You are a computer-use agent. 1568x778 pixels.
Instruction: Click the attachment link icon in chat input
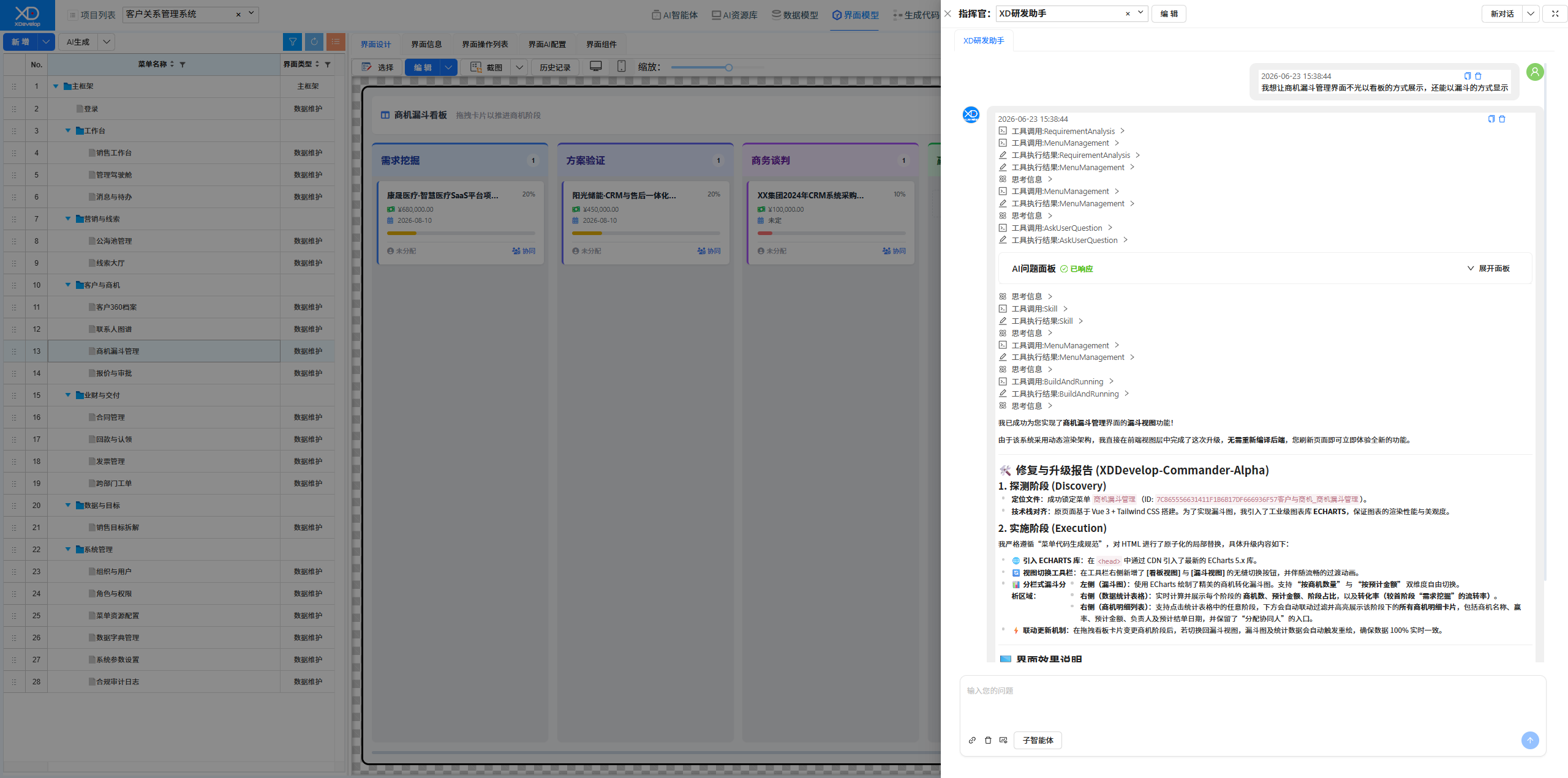pyautogui.click(x=972, y=740)
